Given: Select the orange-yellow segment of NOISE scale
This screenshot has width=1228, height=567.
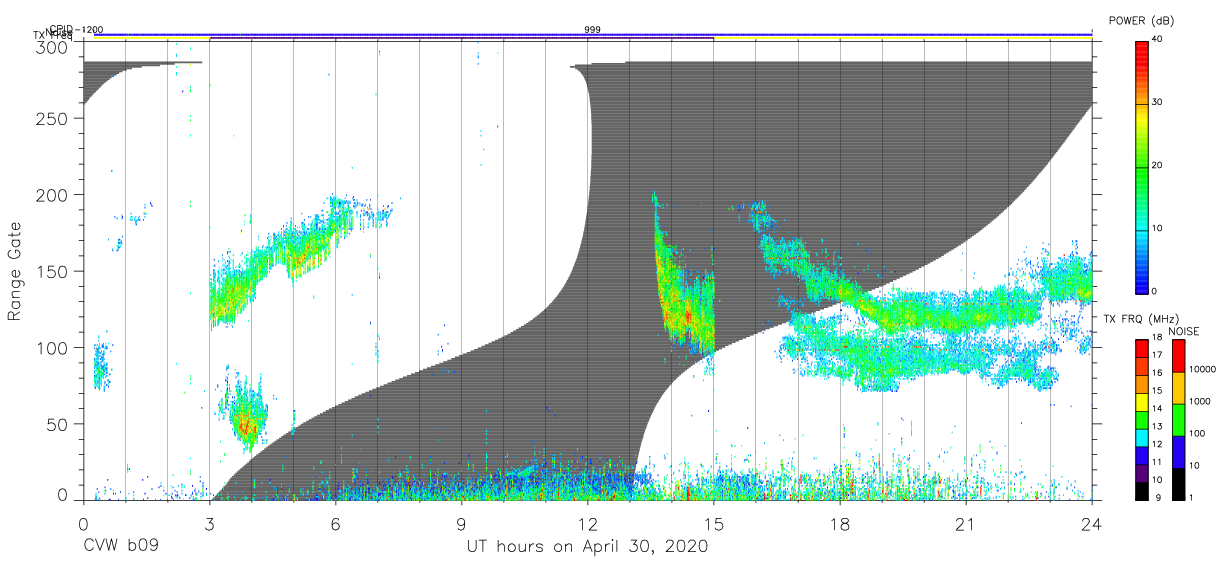Looking at the screenshot, I should click(x=1178, y=388).
